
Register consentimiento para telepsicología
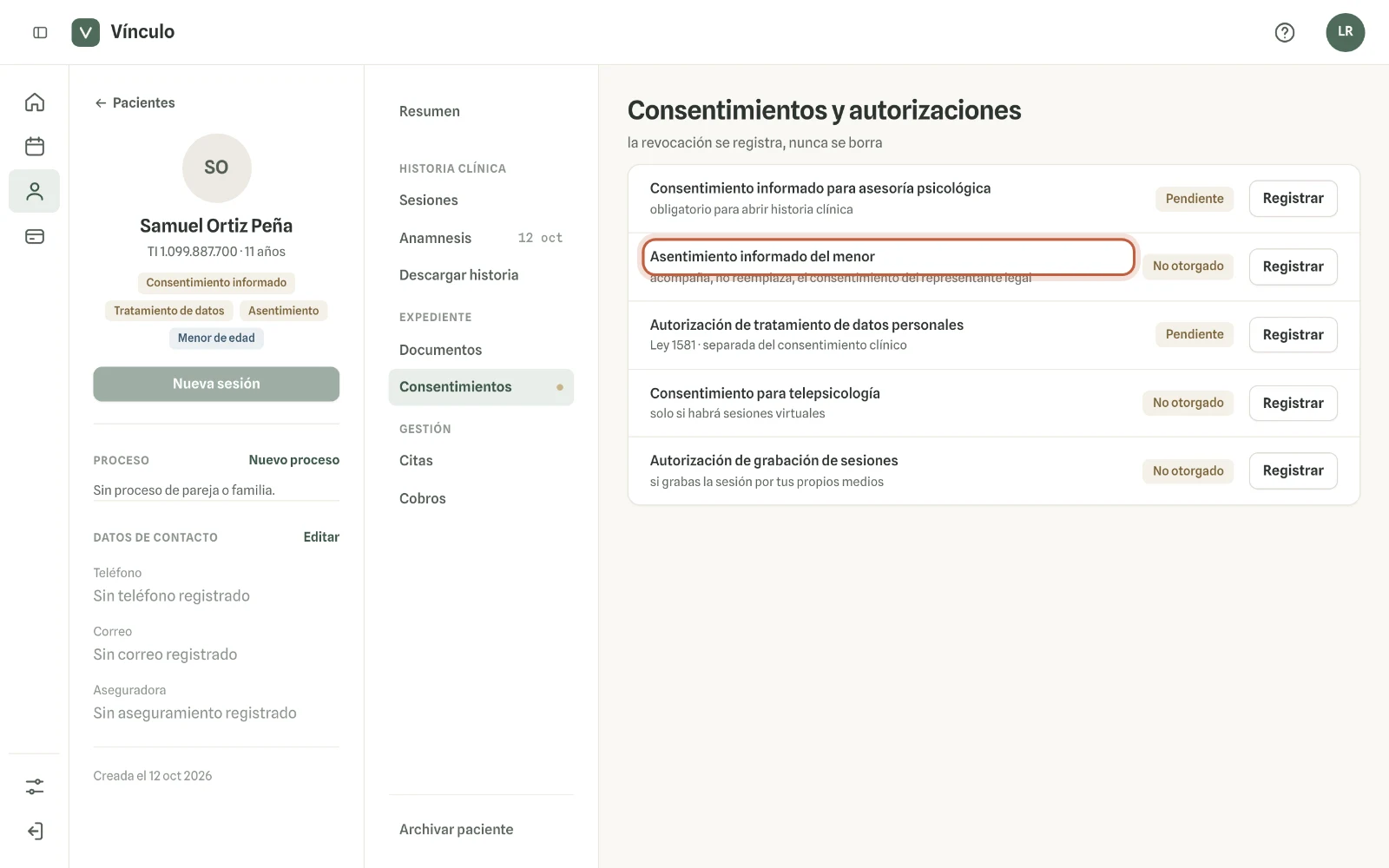tap(1293, 403)
